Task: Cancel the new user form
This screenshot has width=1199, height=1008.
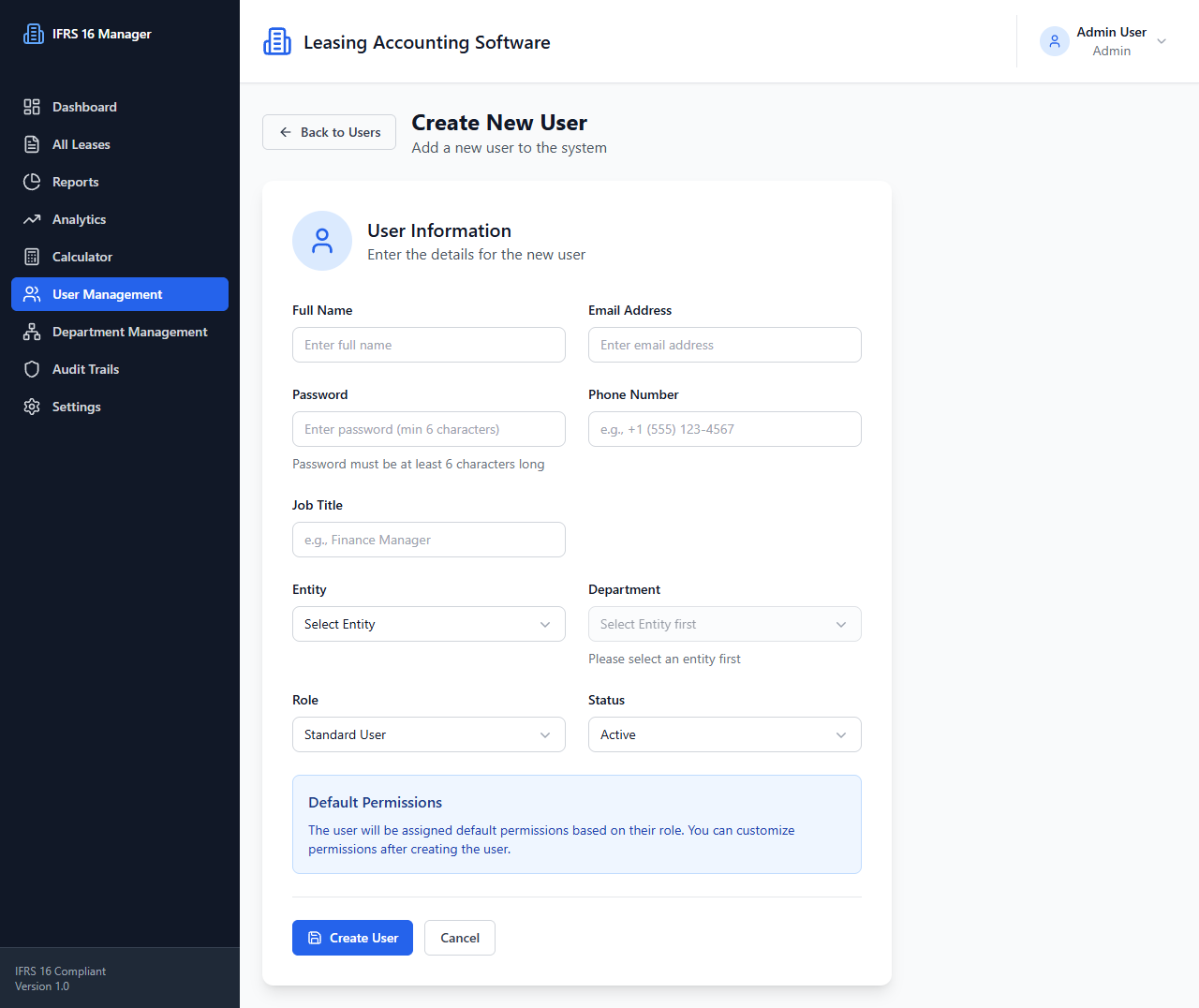Action: tap(460, 938)
